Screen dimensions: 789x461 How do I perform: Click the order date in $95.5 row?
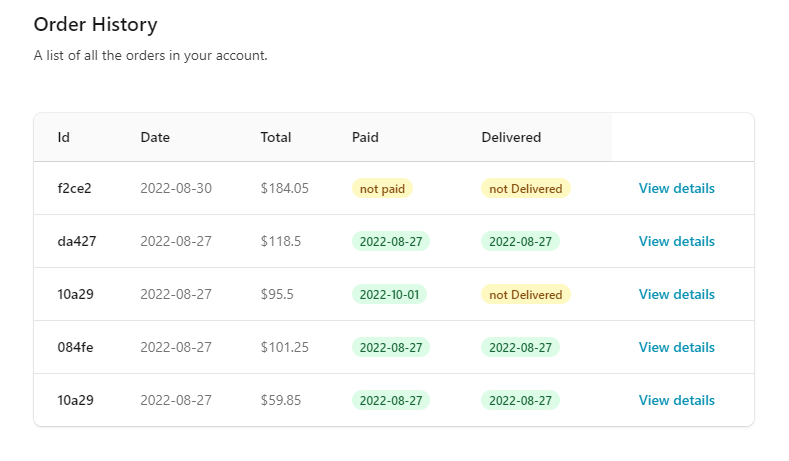(176, 294)
